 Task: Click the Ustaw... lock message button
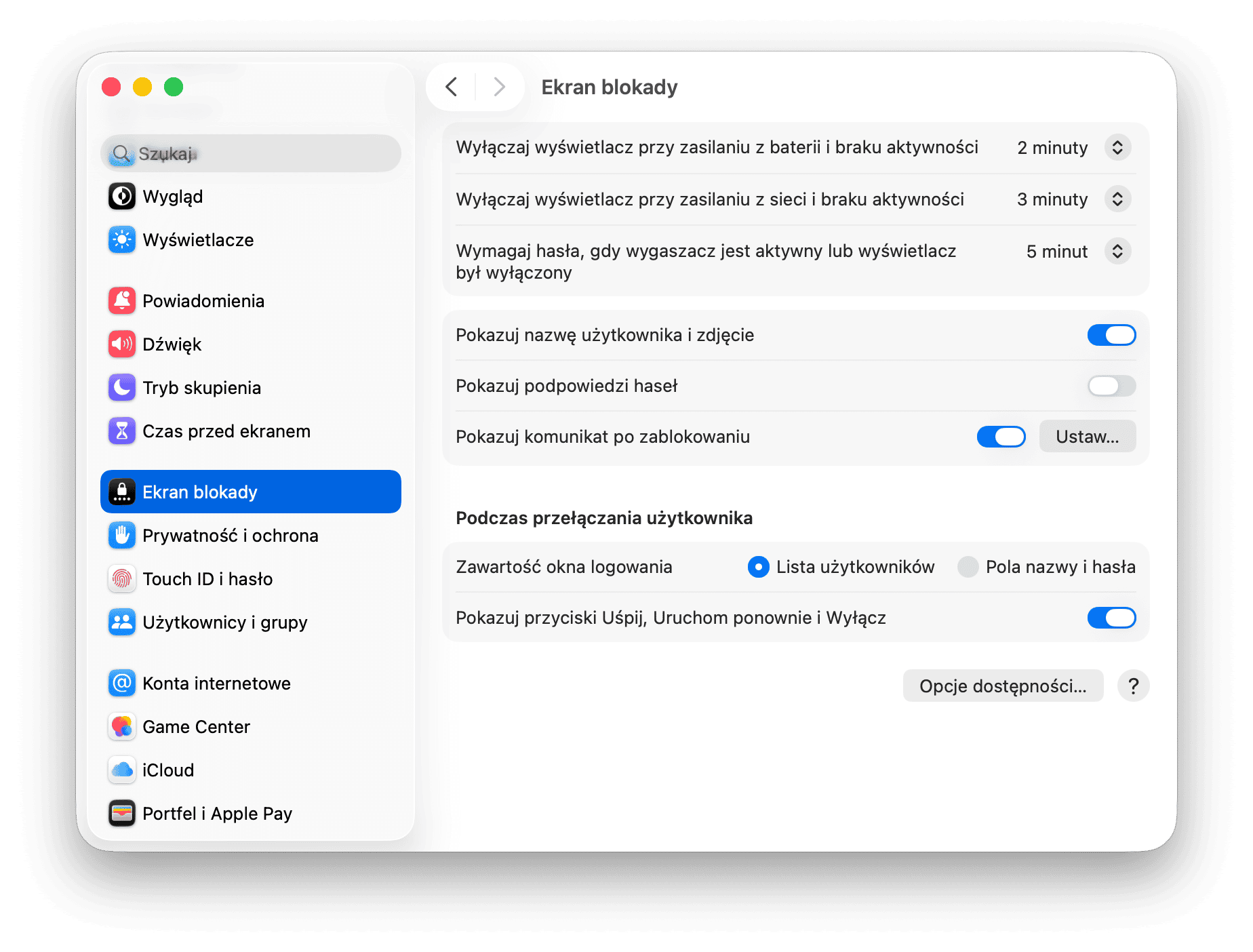pyautogui.click(x=1087, y=437)
